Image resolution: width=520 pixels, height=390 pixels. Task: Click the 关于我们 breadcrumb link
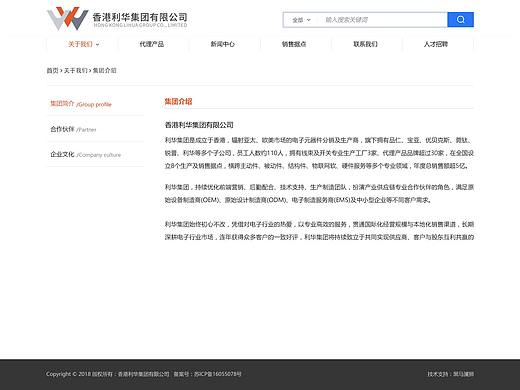tap(76, 70)
